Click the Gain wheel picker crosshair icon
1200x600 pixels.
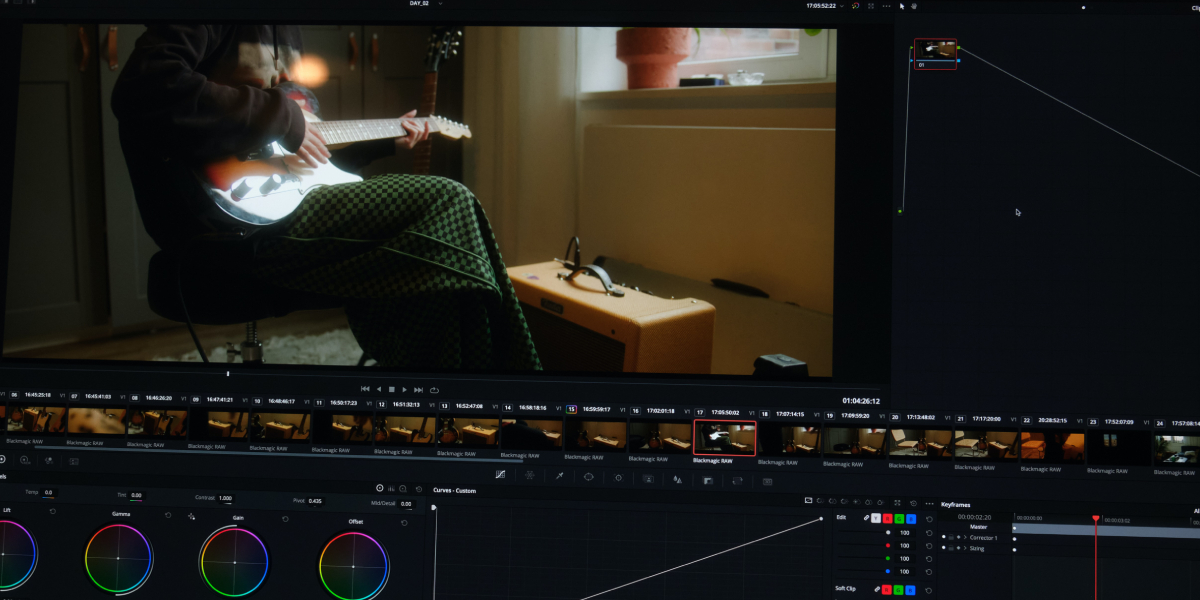[191, 517]
